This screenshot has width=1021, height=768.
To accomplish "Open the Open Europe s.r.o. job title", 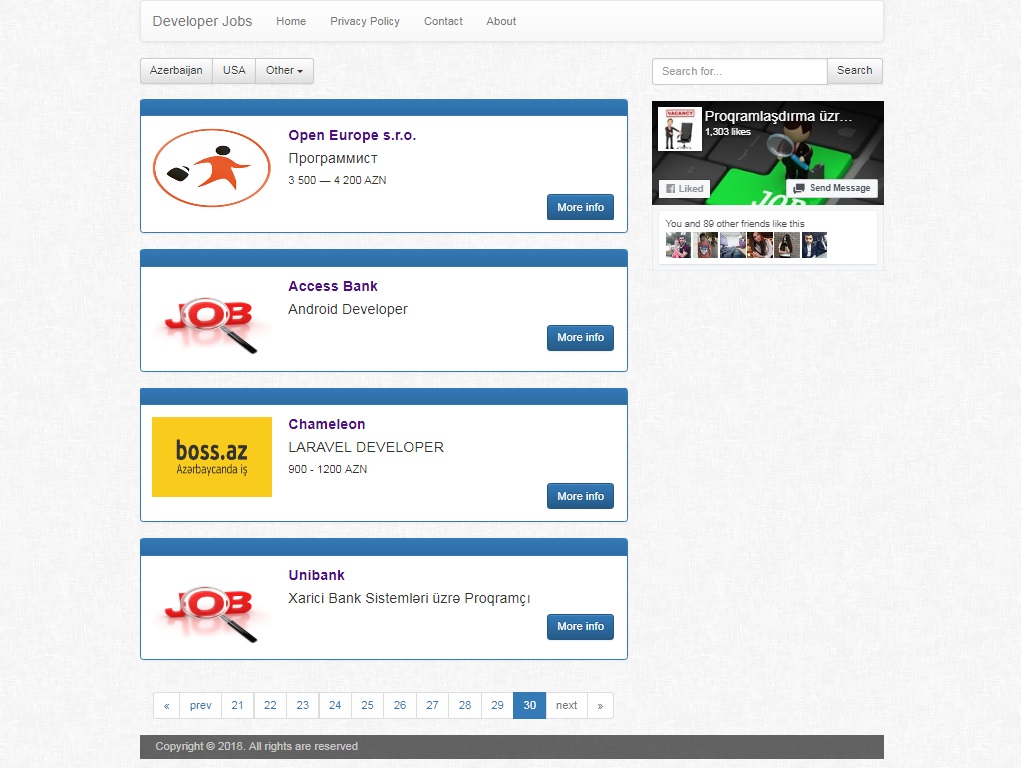I will pyautogui.click(x=352, y=135).
